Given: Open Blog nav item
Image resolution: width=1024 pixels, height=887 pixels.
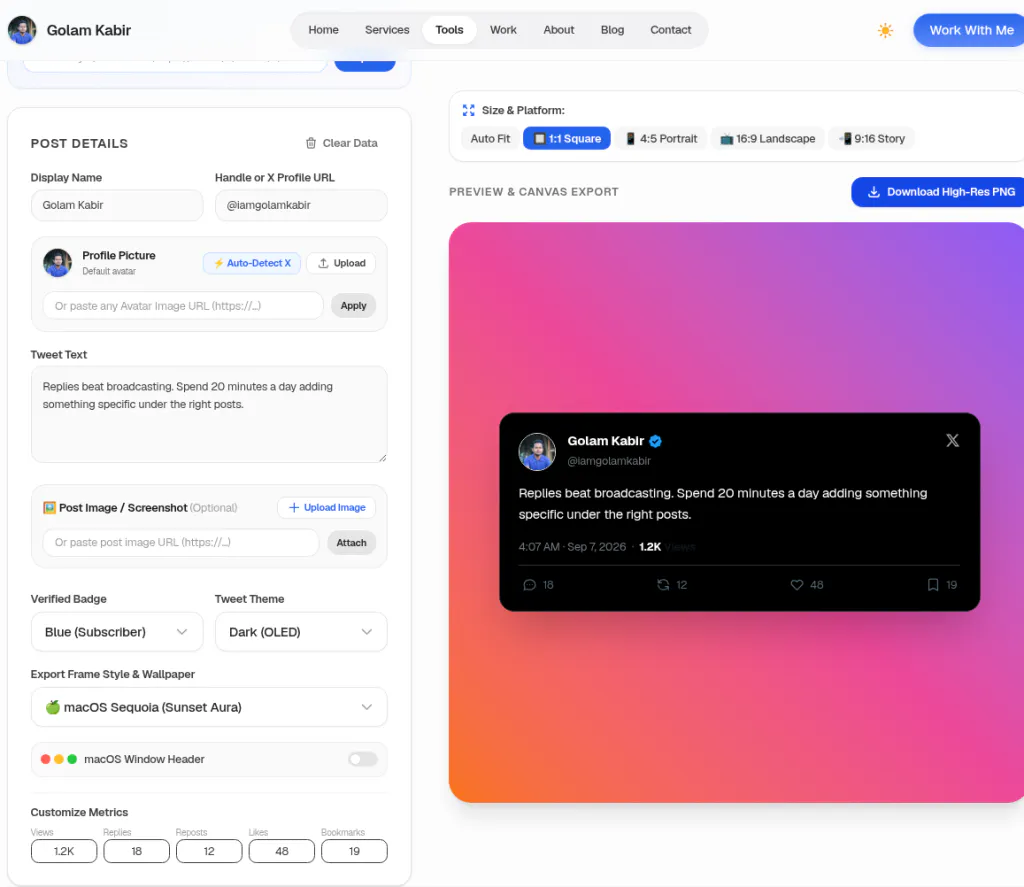Looking at the screenshot, I should coord(613,30).
